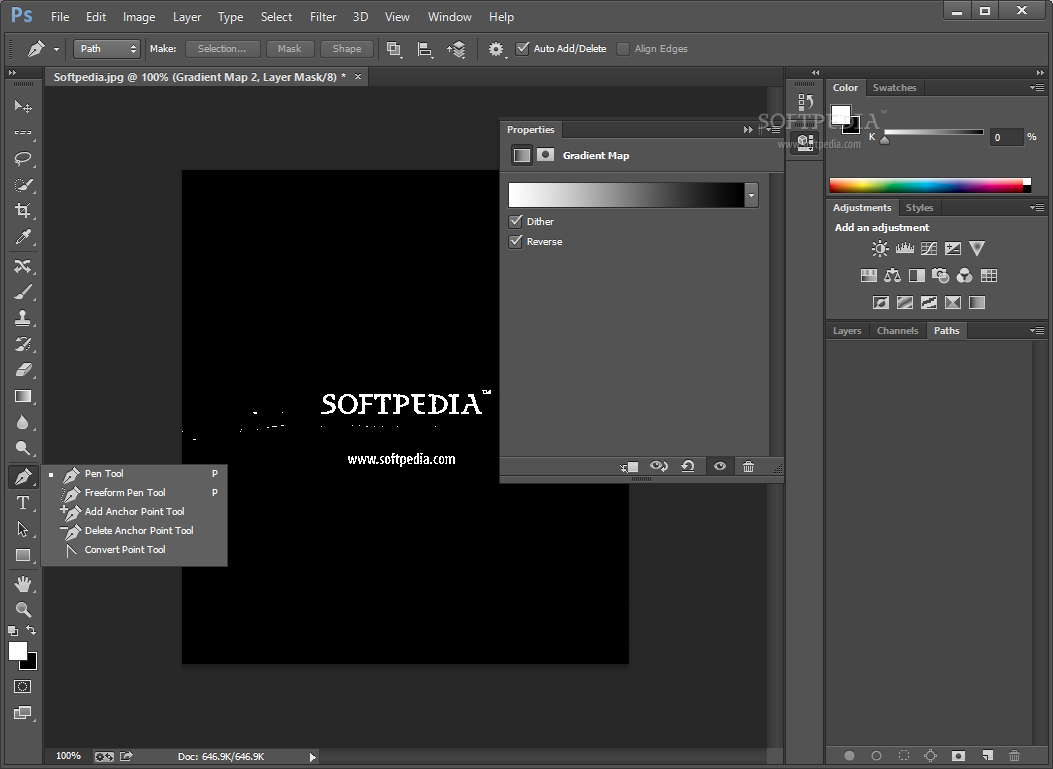Viewport: 1053px width, 769px height.
Task: Open the Layer menu
Action: click(x=187, y=17)
